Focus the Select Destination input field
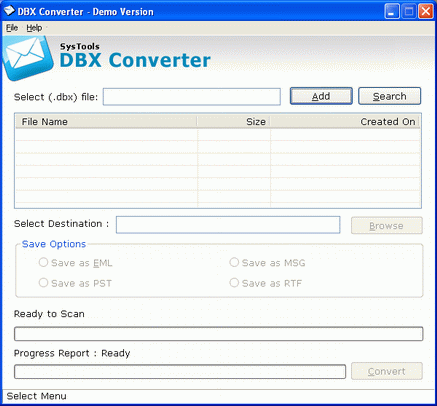 [228, 225]
